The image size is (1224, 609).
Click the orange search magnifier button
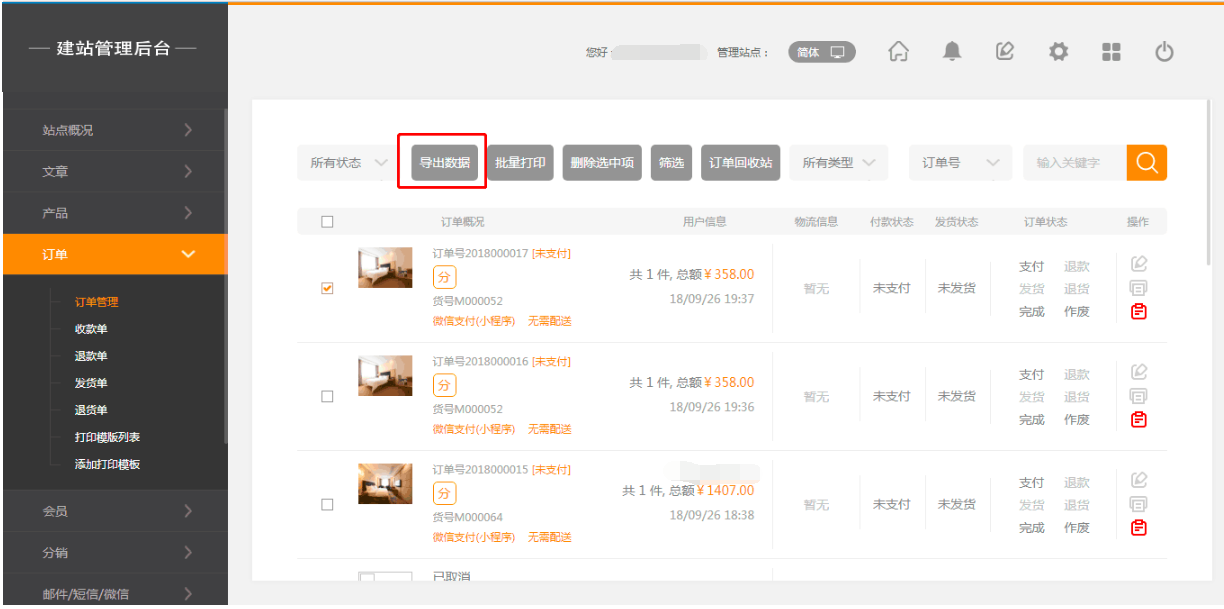click(1146, 162)
